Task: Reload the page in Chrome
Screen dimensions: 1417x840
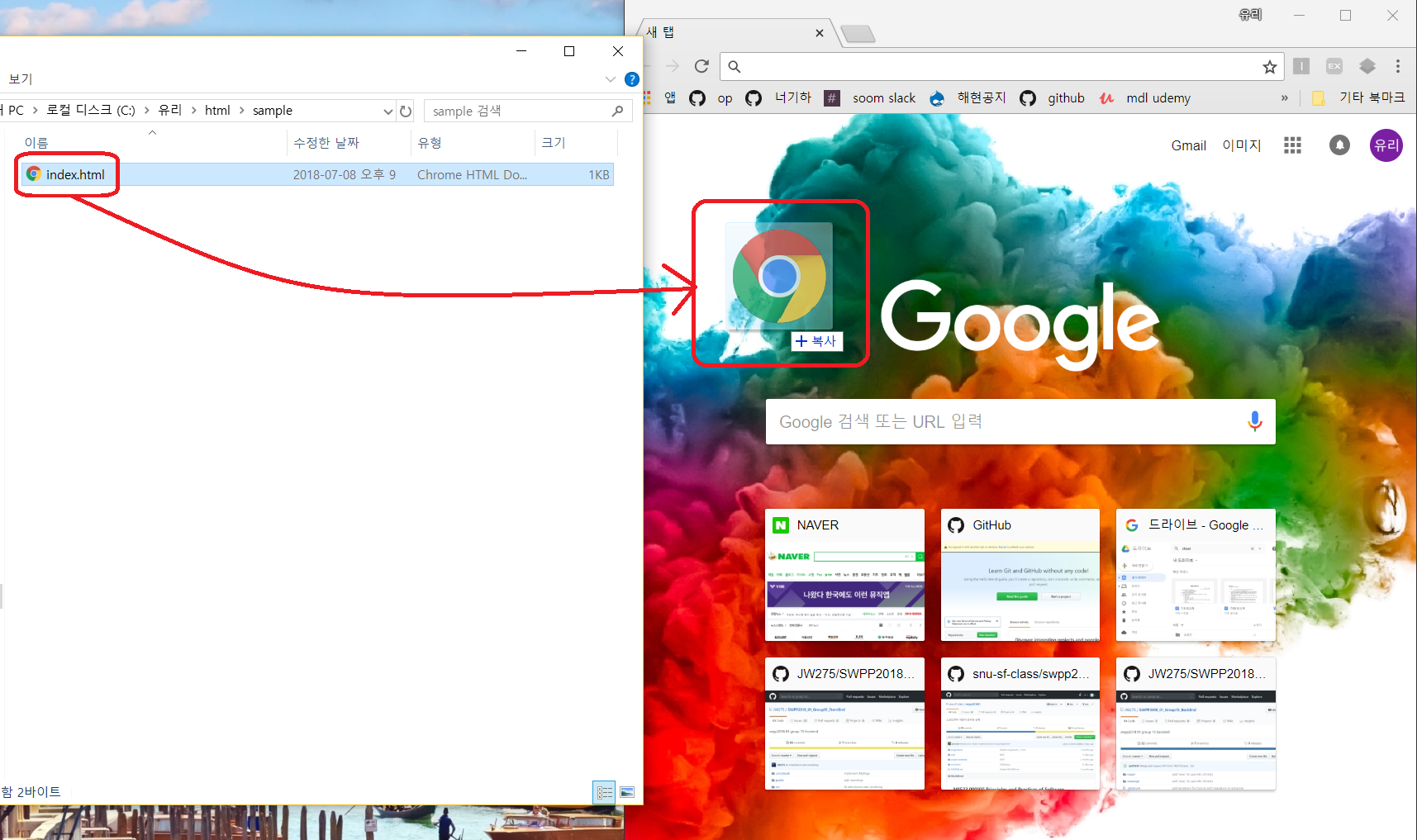Action: pyautogui.click(x=701, y=66)
